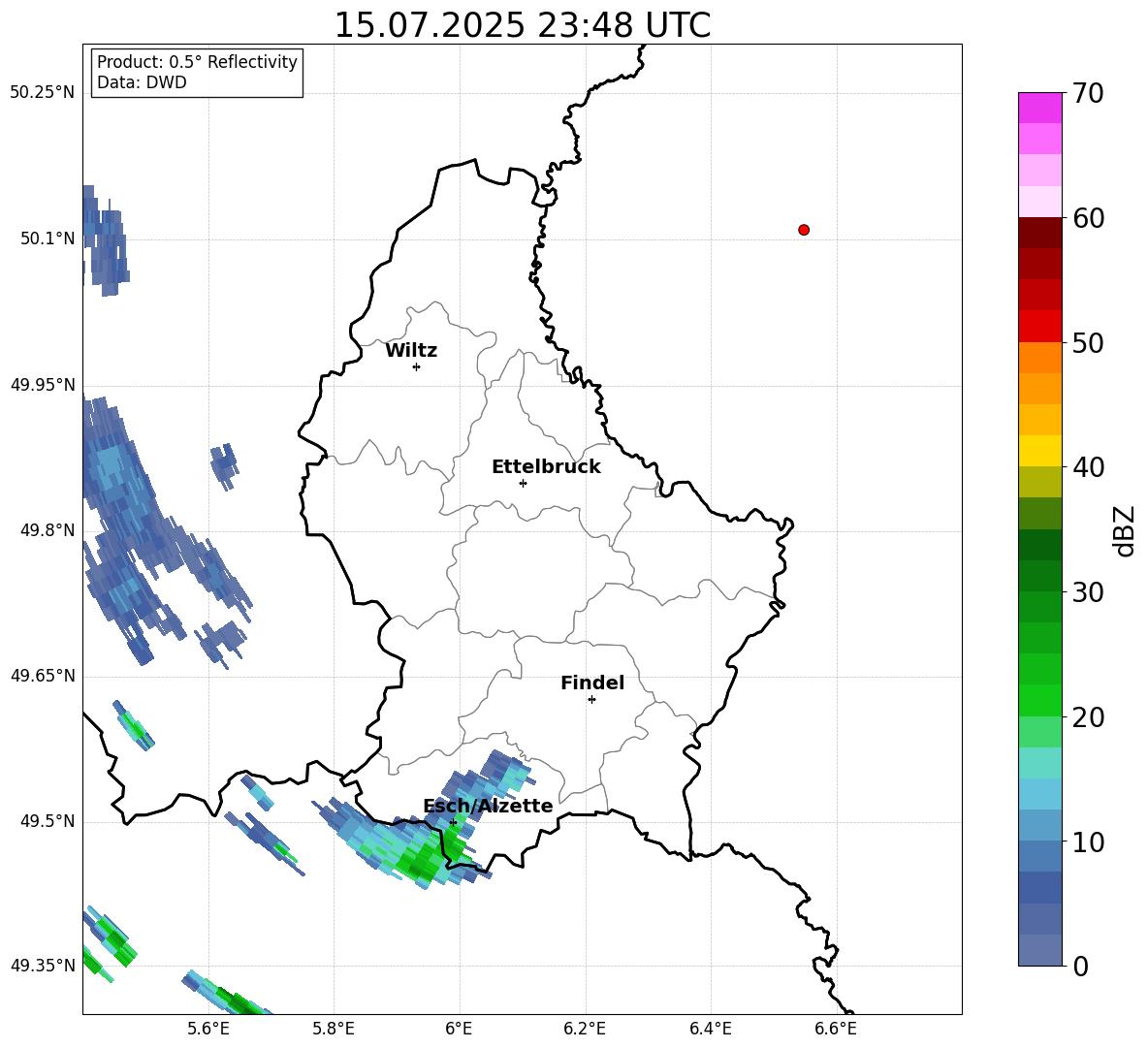Click the 10 tick label on the colorbar
This screenshot has height=1048, width=1148.
(x=1088, y=842)
